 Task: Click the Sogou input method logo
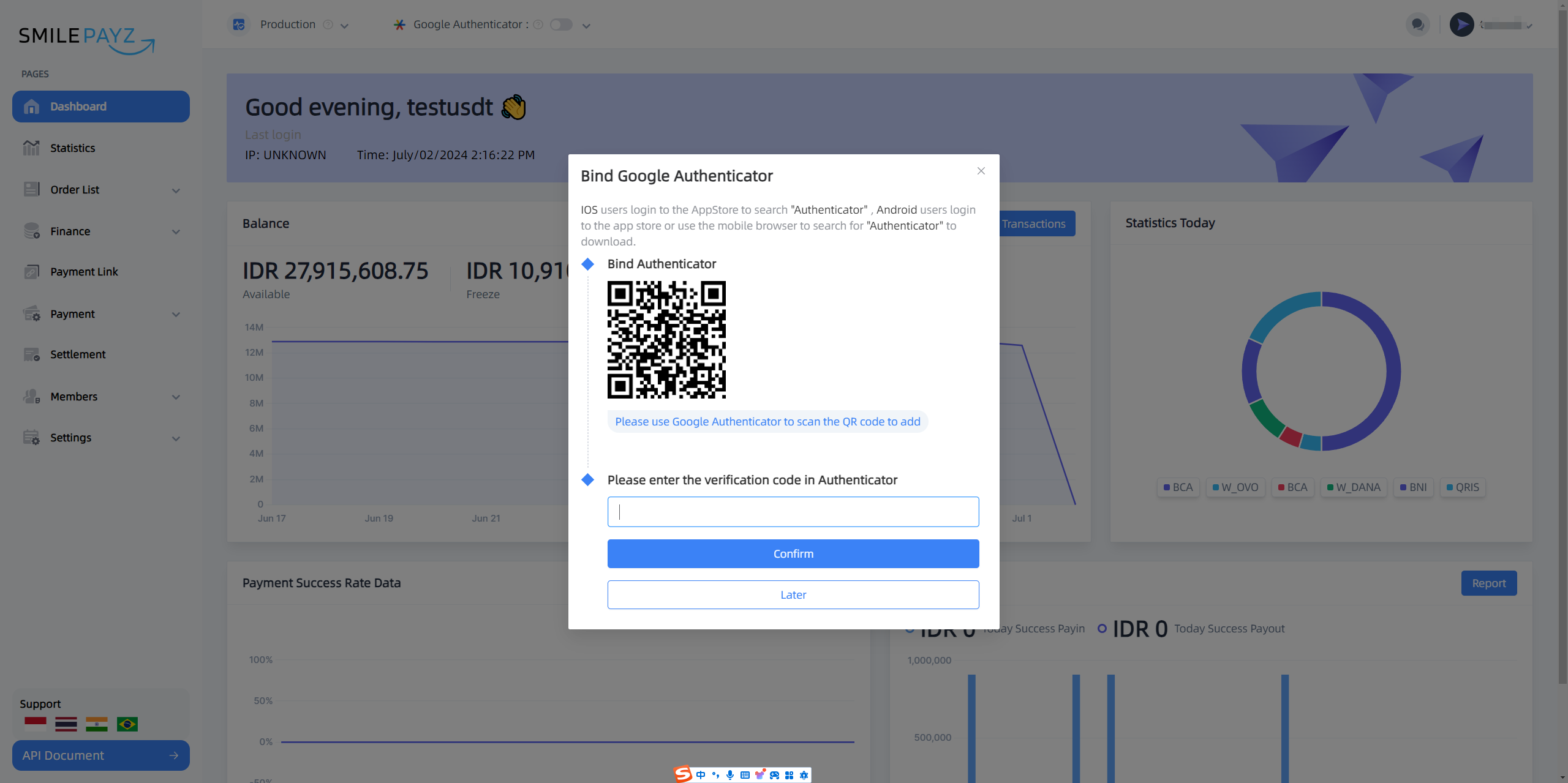point(682,774)
